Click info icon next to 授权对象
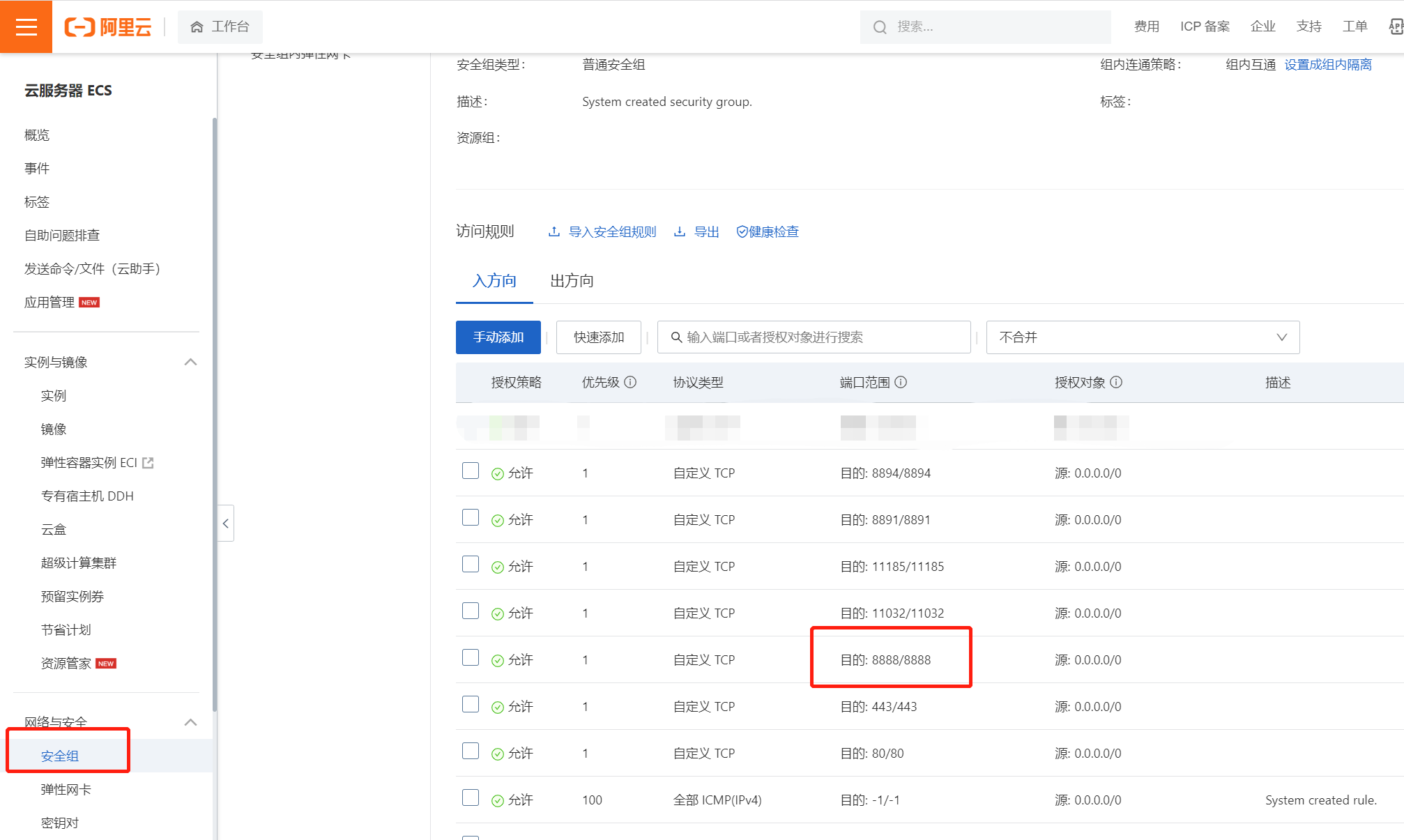 pyautogui.click(x=1116, y=382)
